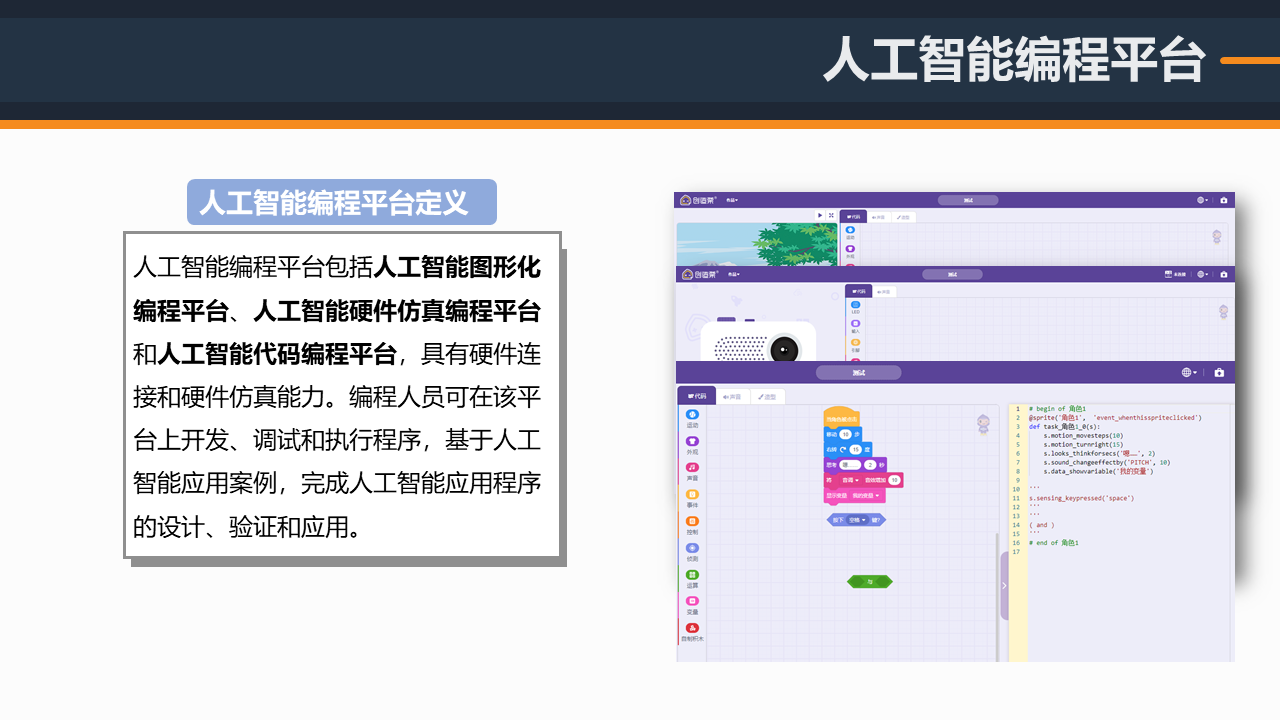Open the 空格 key dropdown in the sensing block
The width and height of the screenshot is (1280, 720).
[858, 520]
